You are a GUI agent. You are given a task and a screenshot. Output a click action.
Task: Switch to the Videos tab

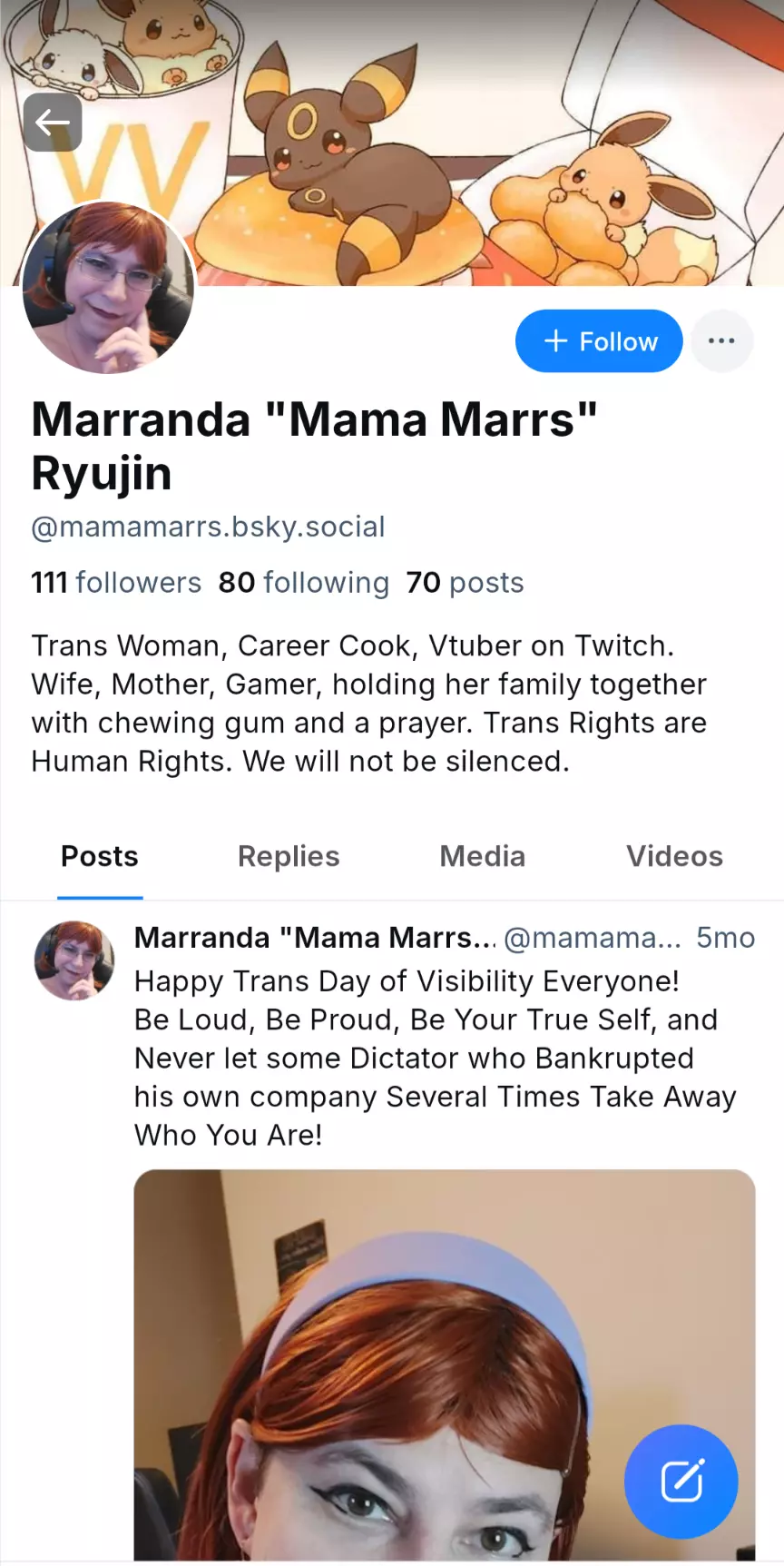tap(674, 856)
